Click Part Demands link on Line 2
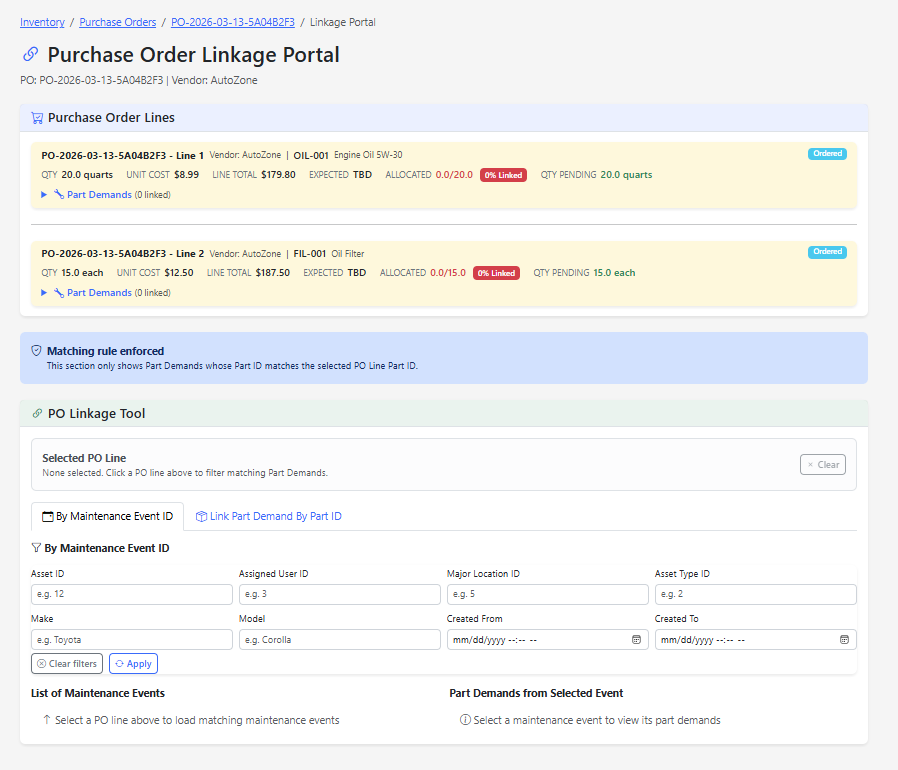Screen dimensions: 898x770 tap(99, 293)
